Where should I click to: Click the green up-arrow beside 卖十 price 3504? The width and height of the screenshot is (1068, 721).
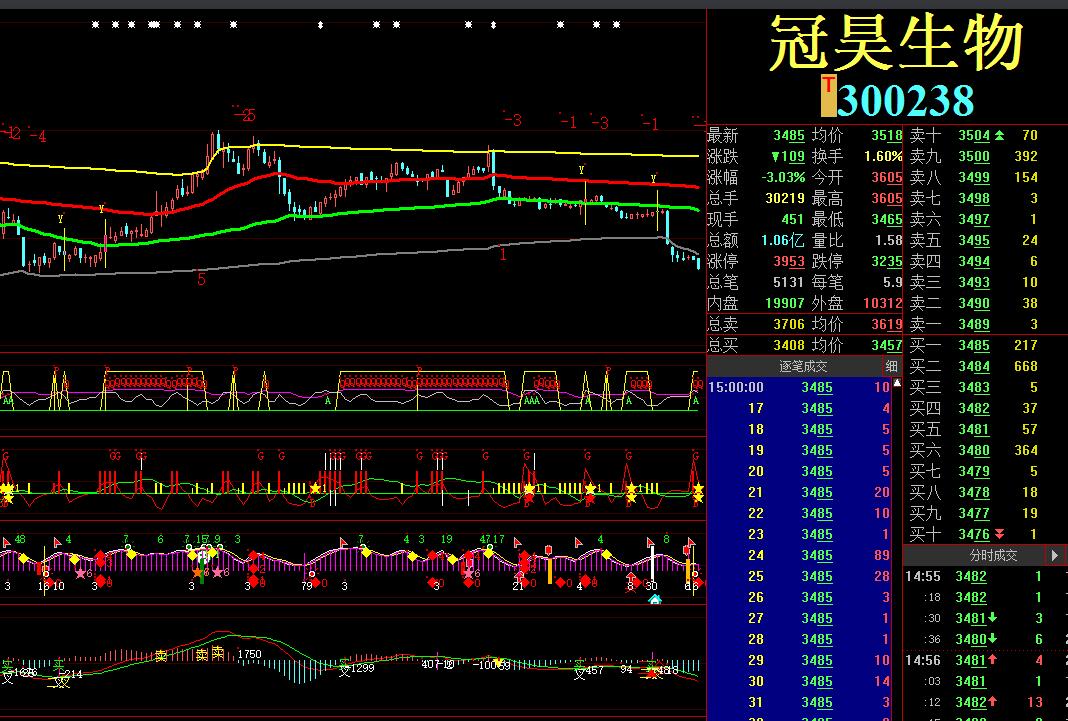tap(999, 135)
